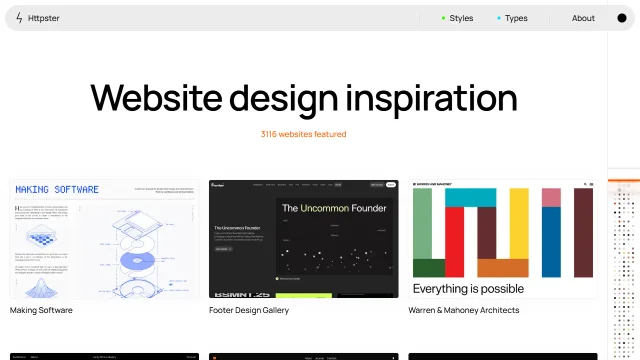
Task: Click the blue dot beside Types
Action: pyautogui.click(x=499, y=18)
